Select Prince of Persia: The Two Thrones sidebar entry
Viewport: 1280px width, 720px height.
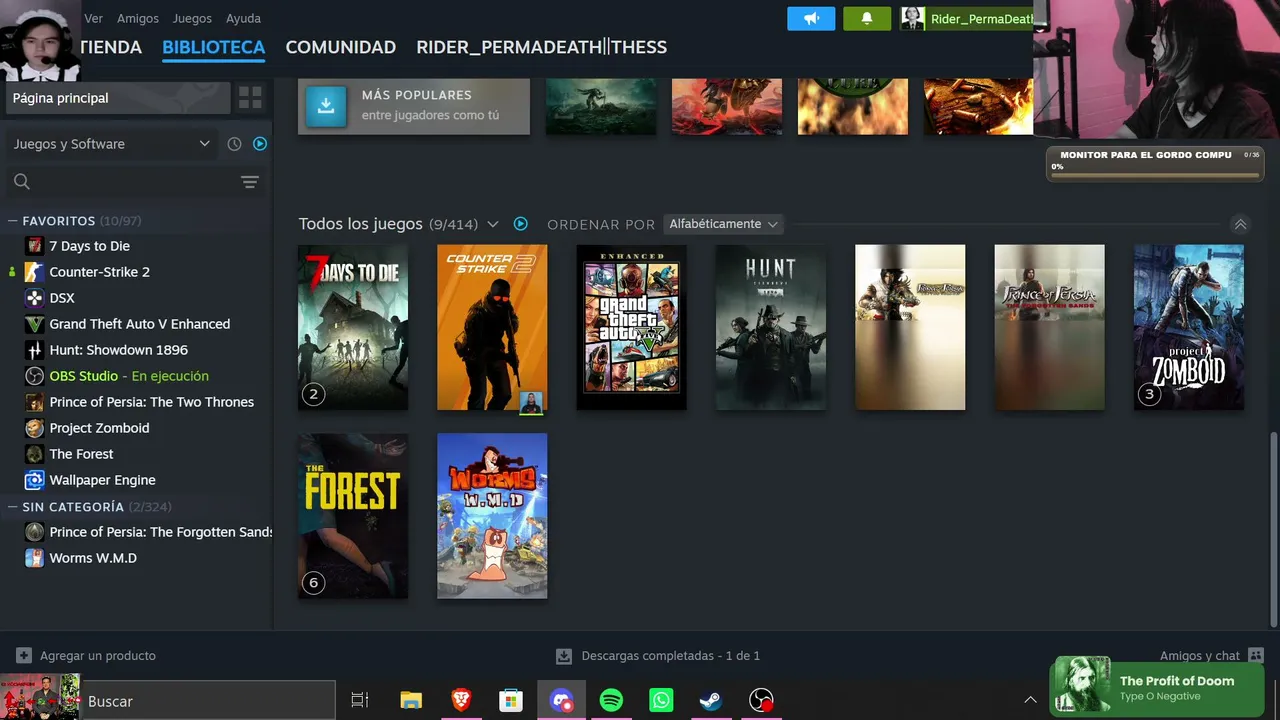click(152, 402)
